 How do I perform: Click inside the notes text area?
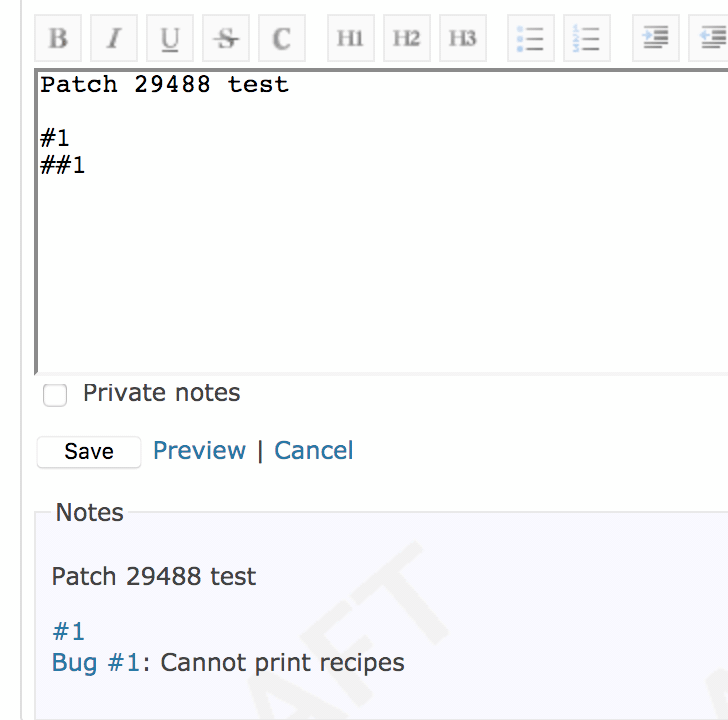click(382, 222)
